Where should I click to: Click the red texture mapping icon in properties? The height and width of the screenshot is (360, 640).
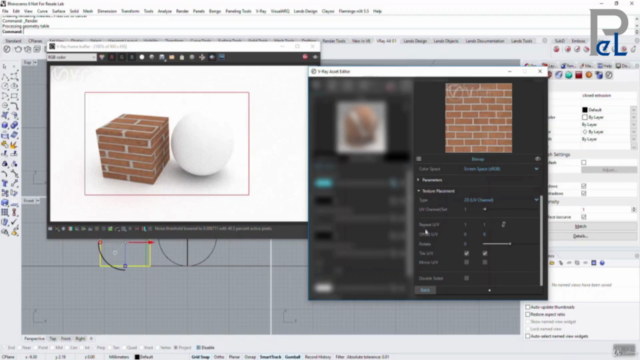click(579, 75)
